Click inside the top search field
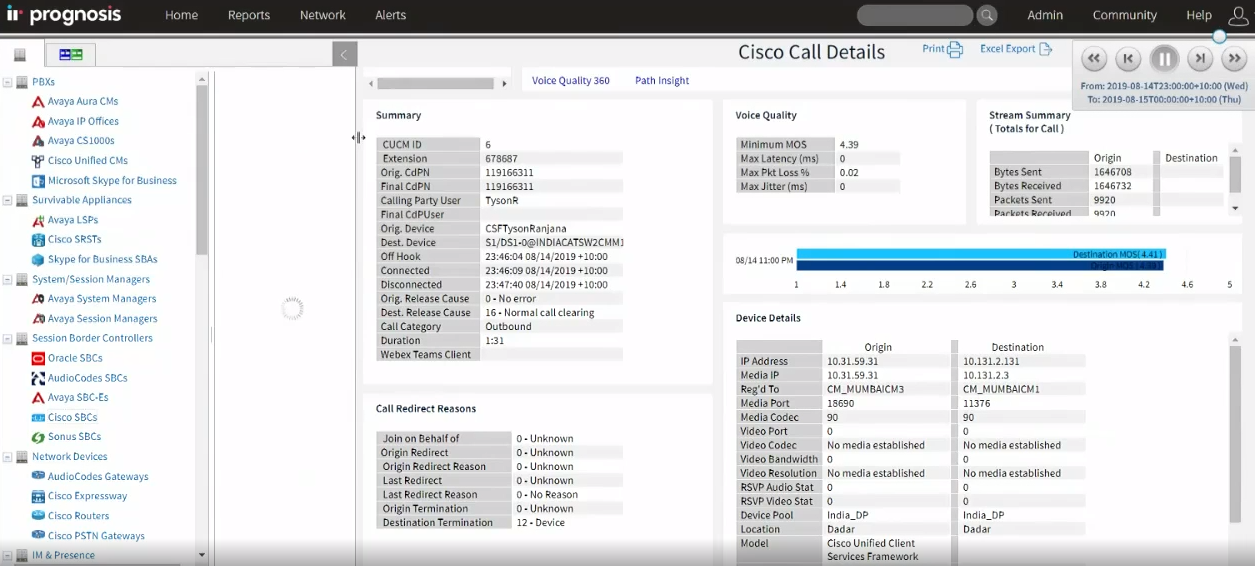 (x=914, y=15)
